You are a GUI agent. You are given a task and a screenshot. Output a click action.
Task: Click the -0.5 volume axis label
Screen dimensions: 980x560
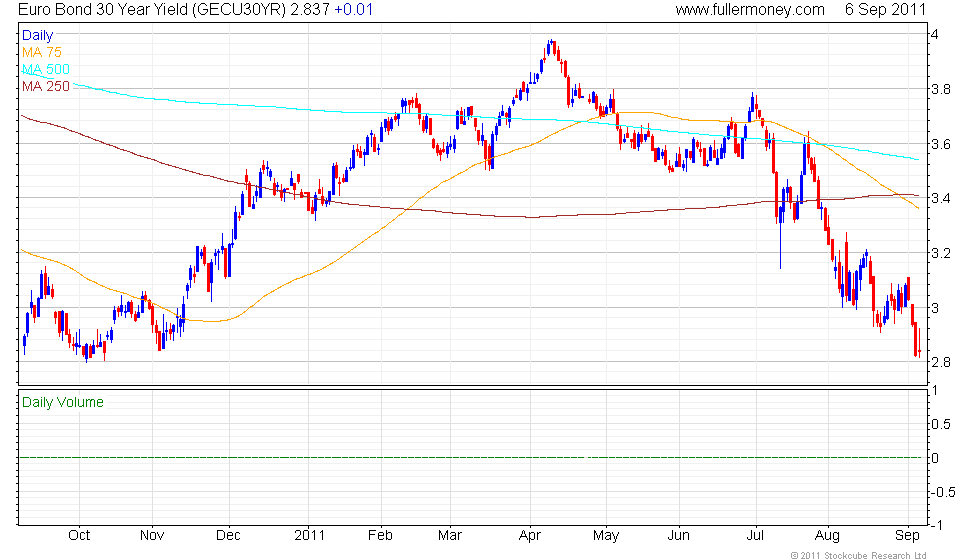(940, 491)
